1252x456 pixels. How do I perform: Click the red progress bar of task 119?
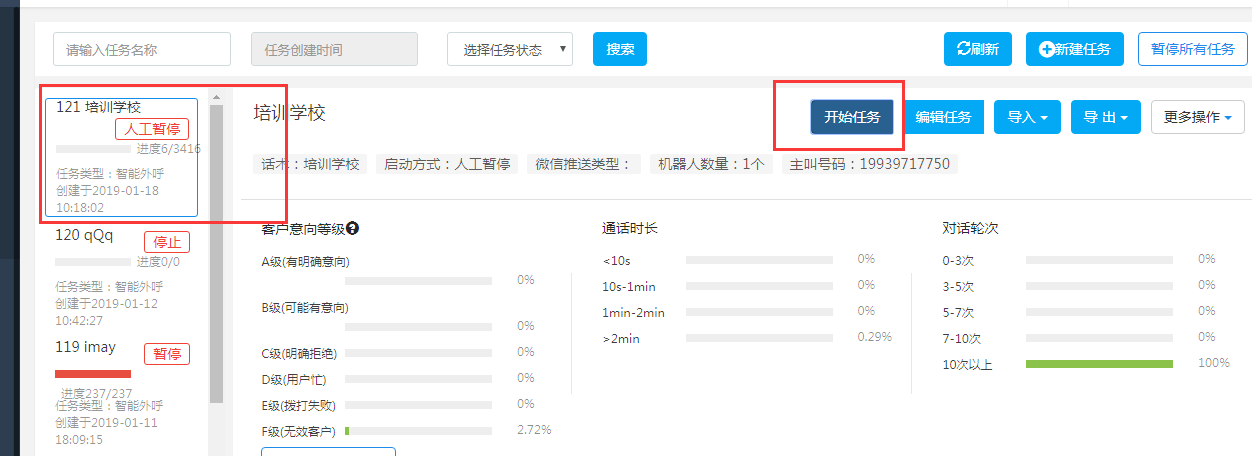[93, 374]
